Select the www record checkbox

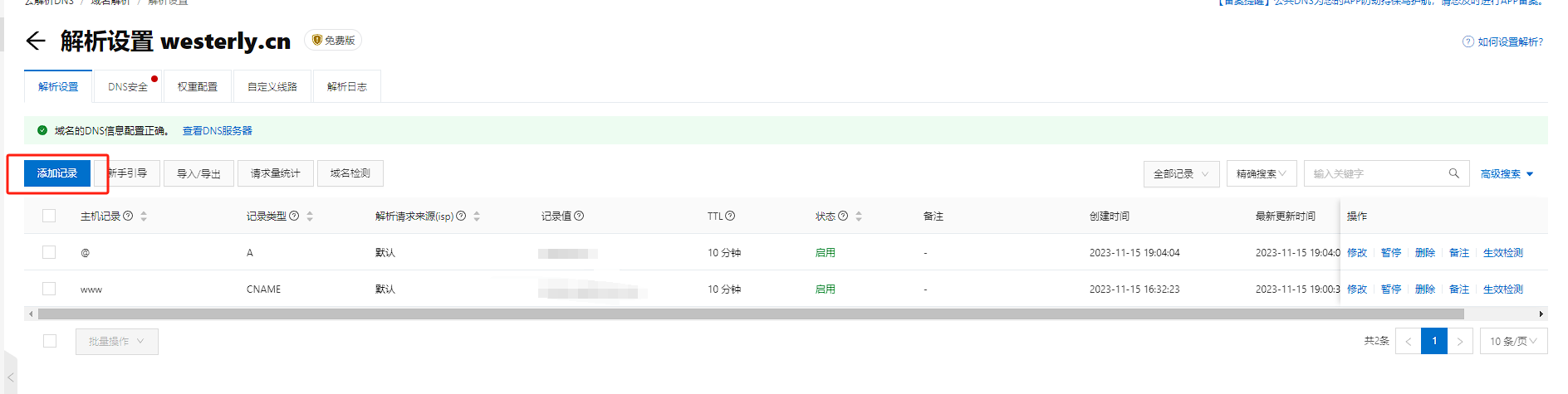click(x=49, y=289)
